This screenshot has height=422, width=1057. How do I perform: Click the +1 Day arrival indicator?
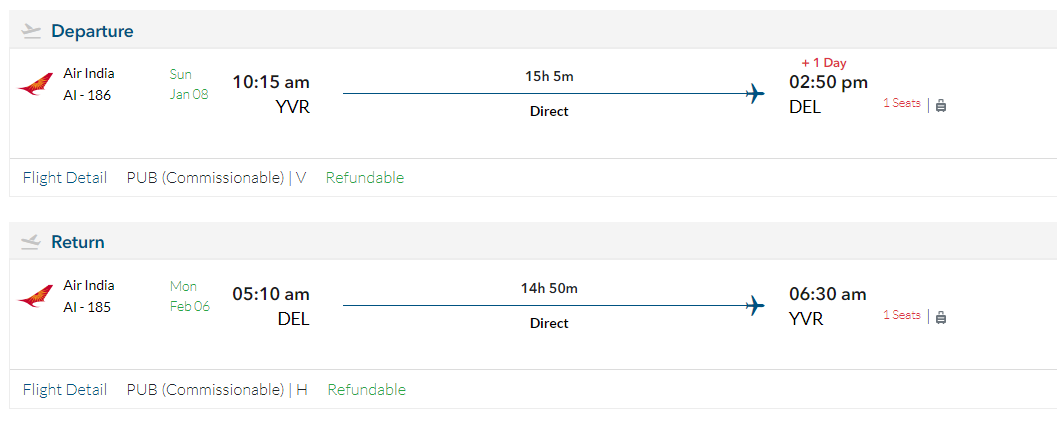pos(823,63)
